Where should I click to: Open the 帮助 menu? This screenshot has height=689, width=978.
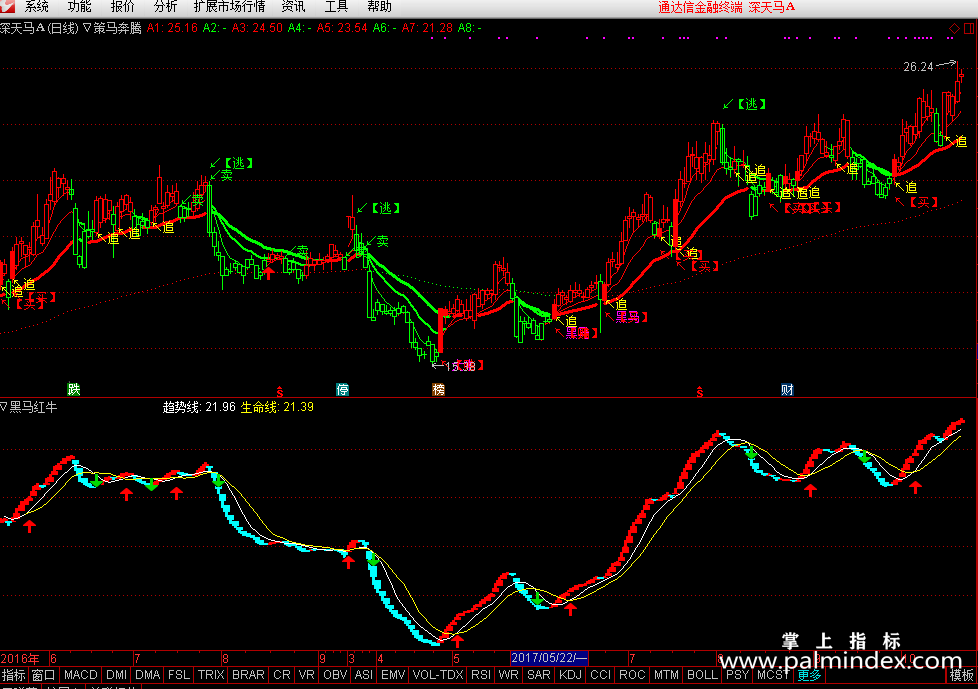[379, 7]
